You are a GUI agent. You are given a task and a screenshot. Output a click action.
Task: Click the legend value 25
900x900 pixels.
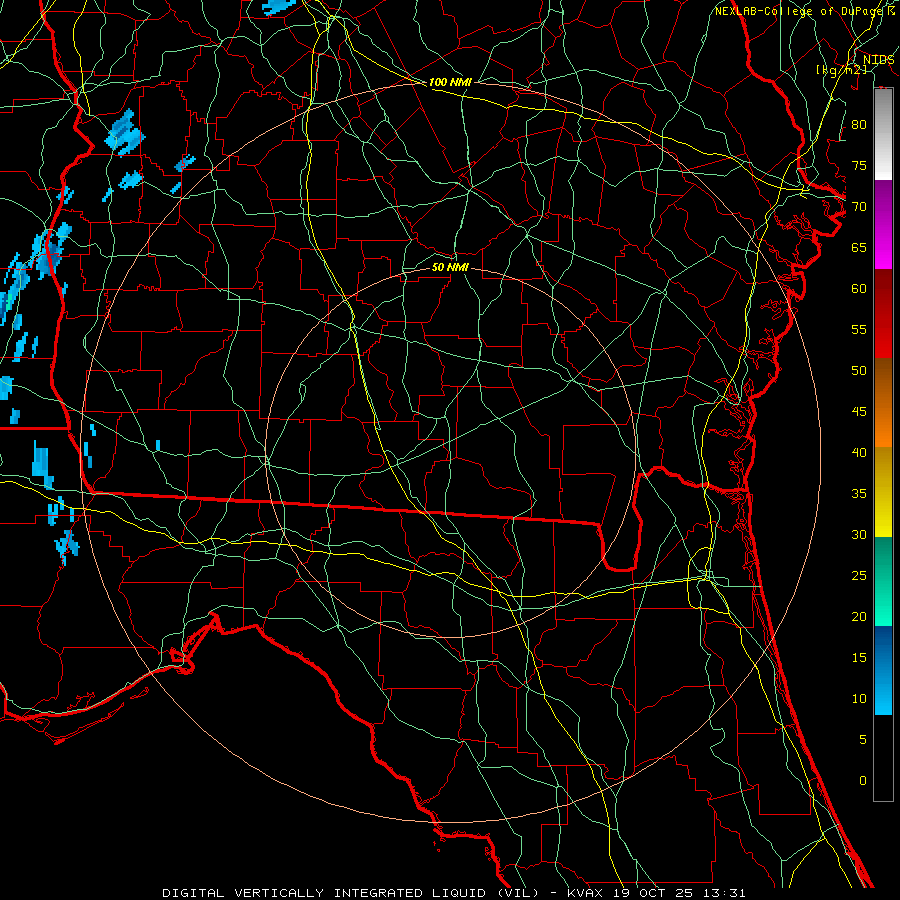(x=859, y=575)
